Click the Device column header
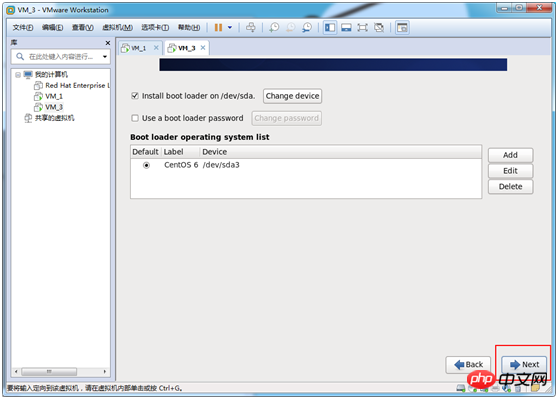558x399 pixels. click(x=341, y=152)
